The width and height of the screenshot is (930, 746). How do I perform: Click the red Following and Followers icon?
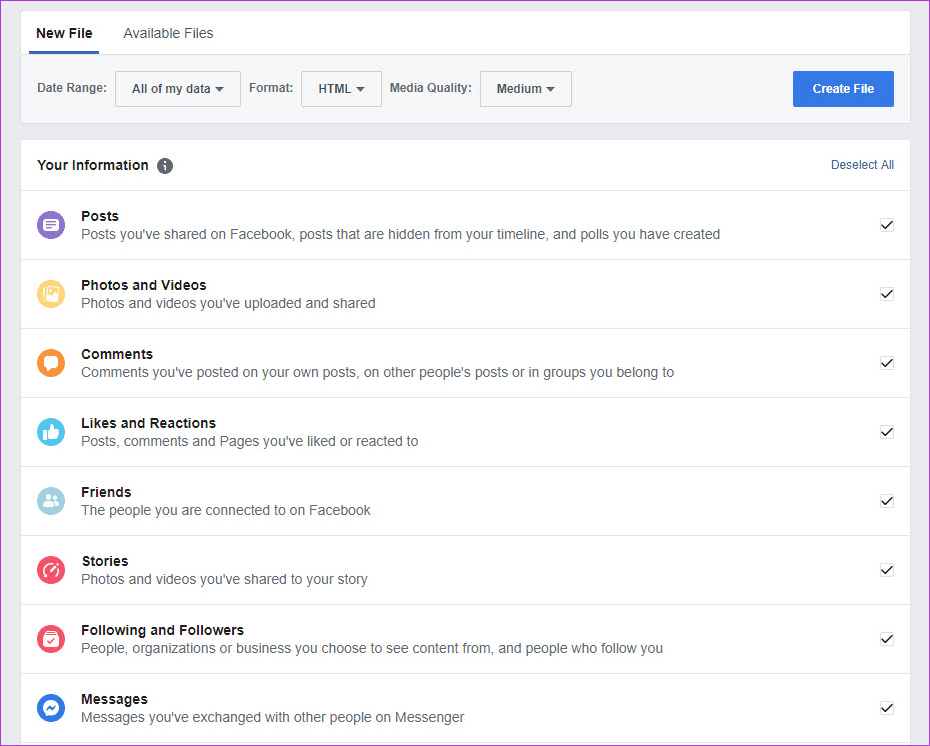[x=51, y=639]
